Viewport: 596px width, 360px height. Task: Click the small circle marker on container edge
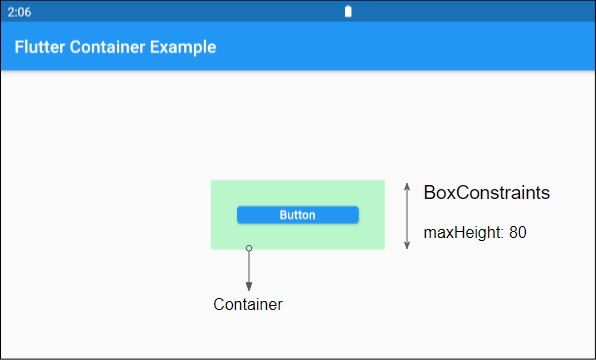click(249, 248)
